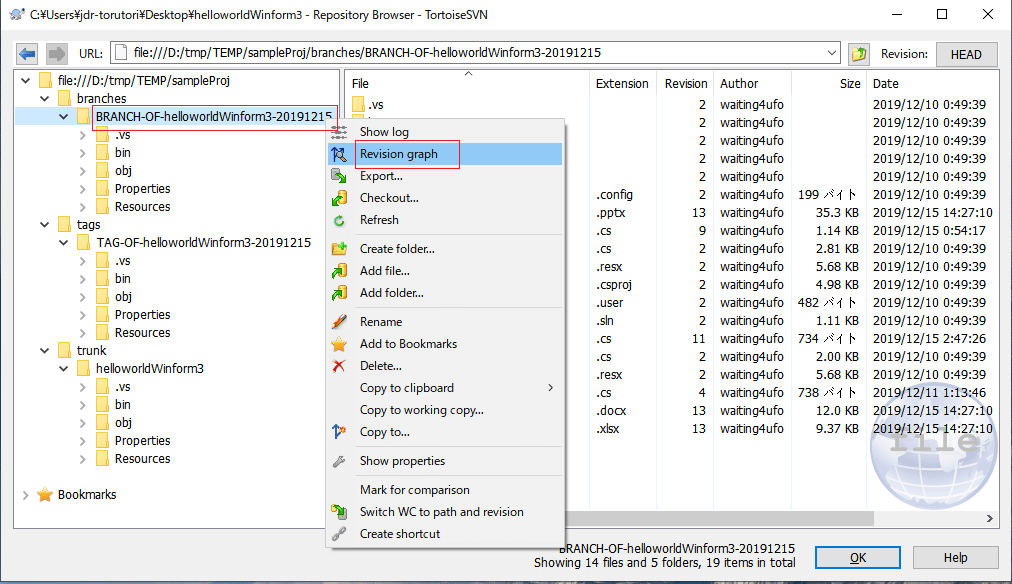
Task: Click the Bookmarks star icon in tree
Action: point(45,494)
